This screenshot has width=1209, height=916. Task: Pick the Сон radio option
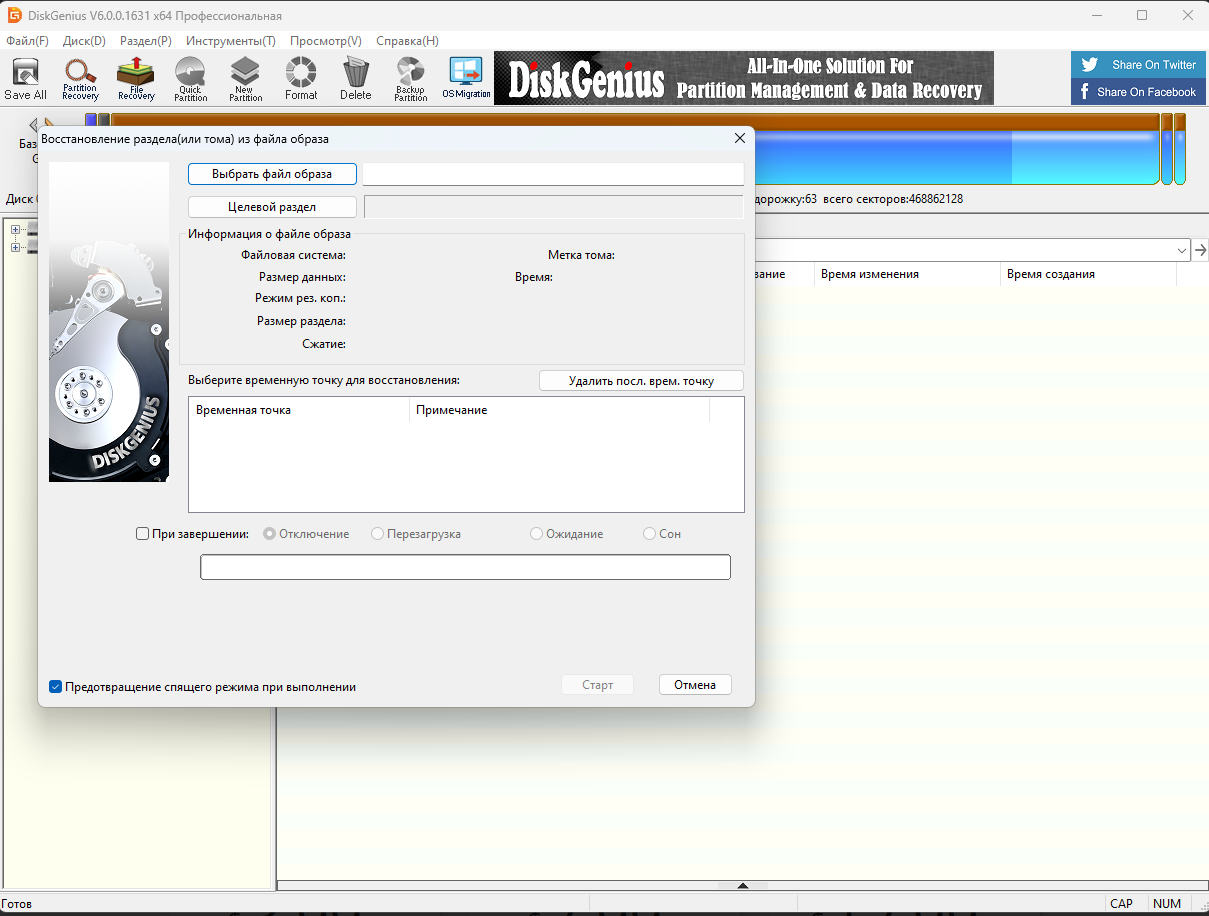650,534
